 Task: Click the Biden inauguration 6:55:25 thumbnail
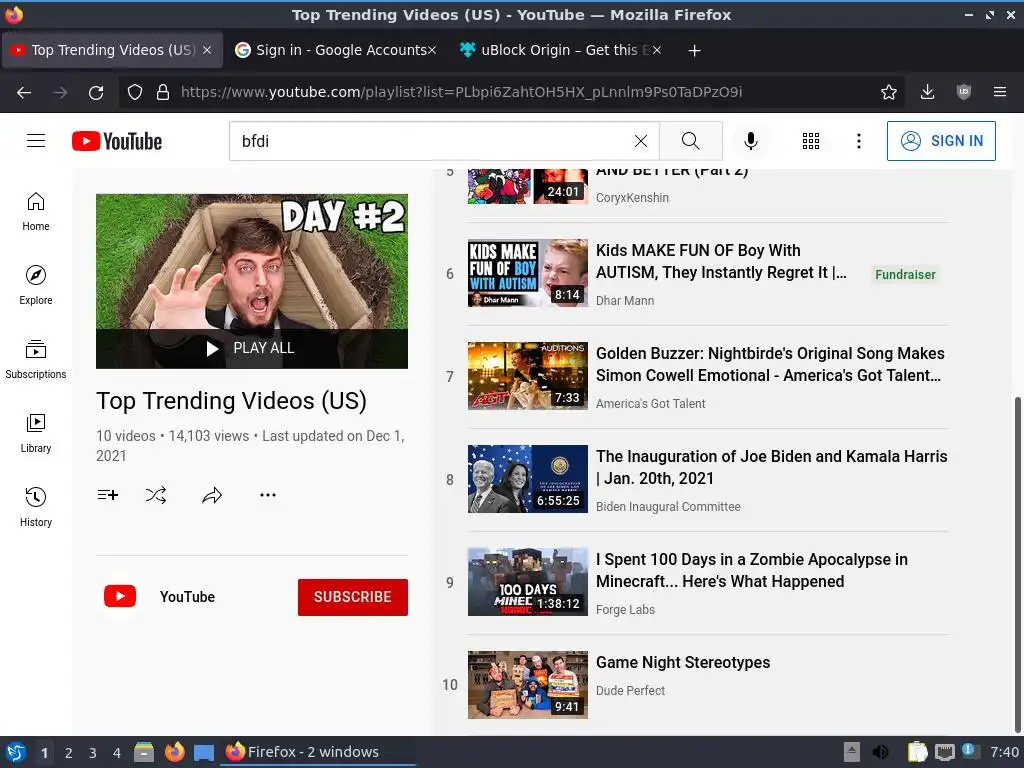(528, 479)
